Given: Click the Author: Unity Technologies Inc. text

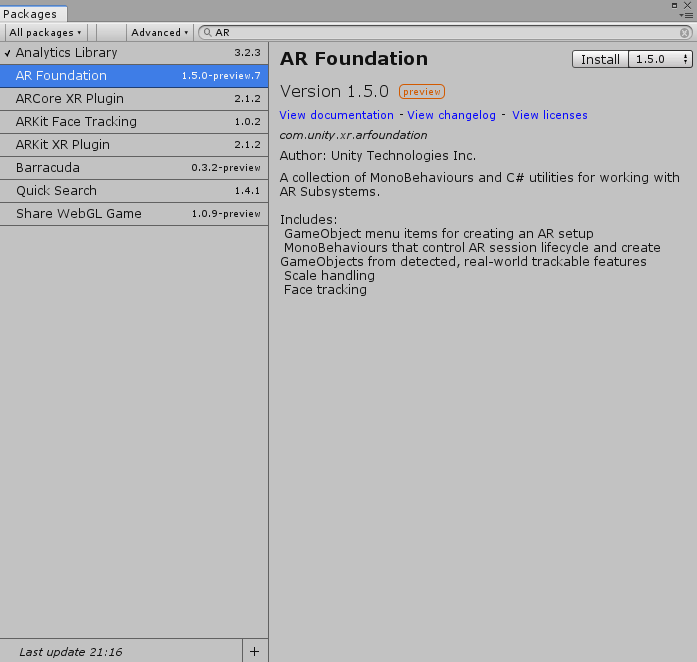Looking at the screenshot, I should [377, 156].
